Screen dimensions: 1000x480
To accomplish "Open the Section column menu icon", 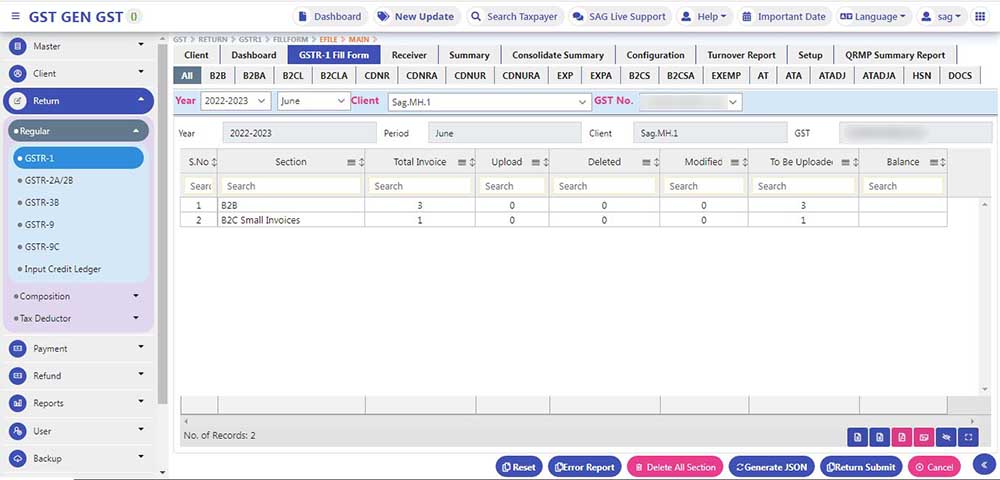I will click(x=351, y=162).
